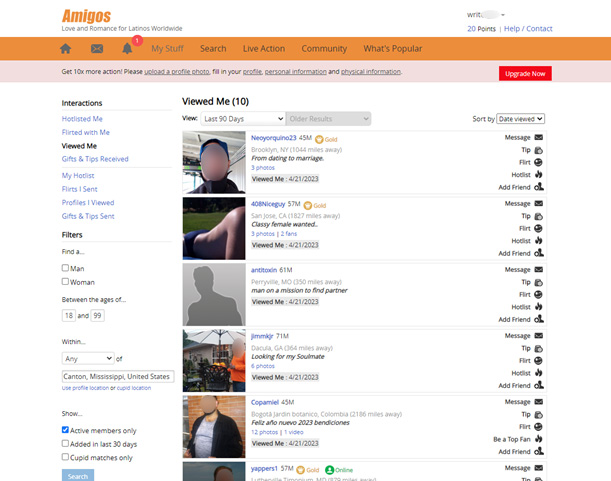Click Tip icon for Copamiel

tap(539, 415)
